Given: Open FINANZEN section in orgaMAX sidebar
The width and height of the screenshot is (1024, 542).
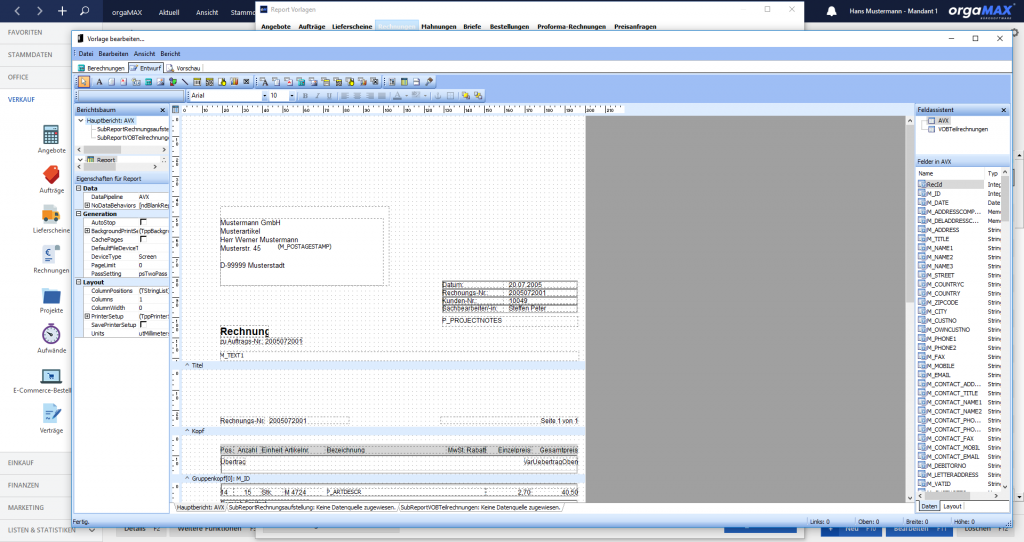Looking at the screenshot, I should pos(24,485).
